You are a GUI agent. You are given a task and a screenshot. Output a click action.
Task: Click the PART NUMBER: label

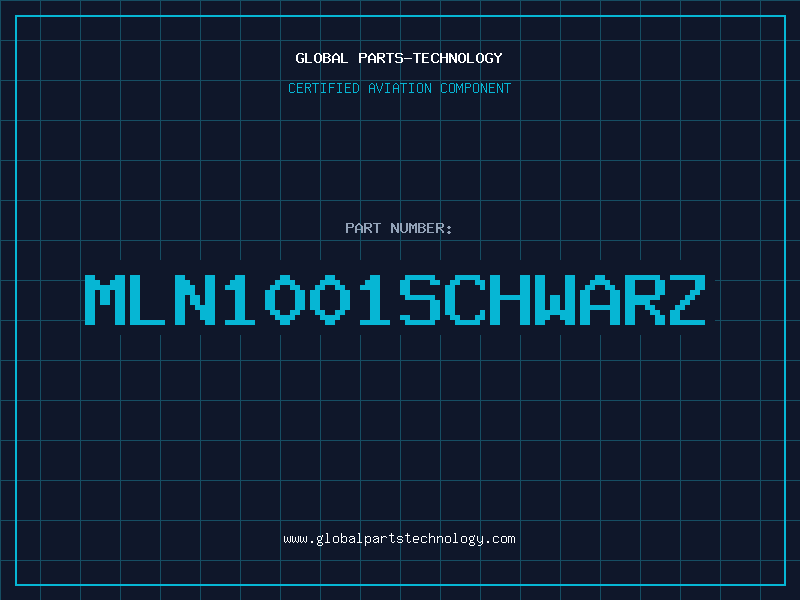click(399, 228)
